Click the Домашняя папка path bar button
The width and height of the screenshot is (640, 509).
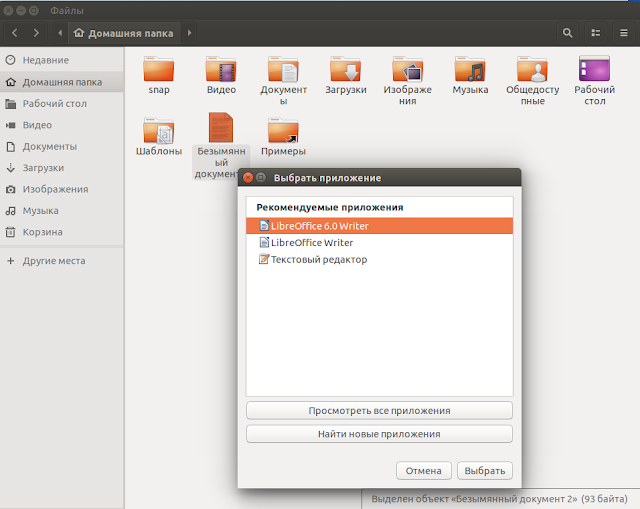[x=124, y=33]
